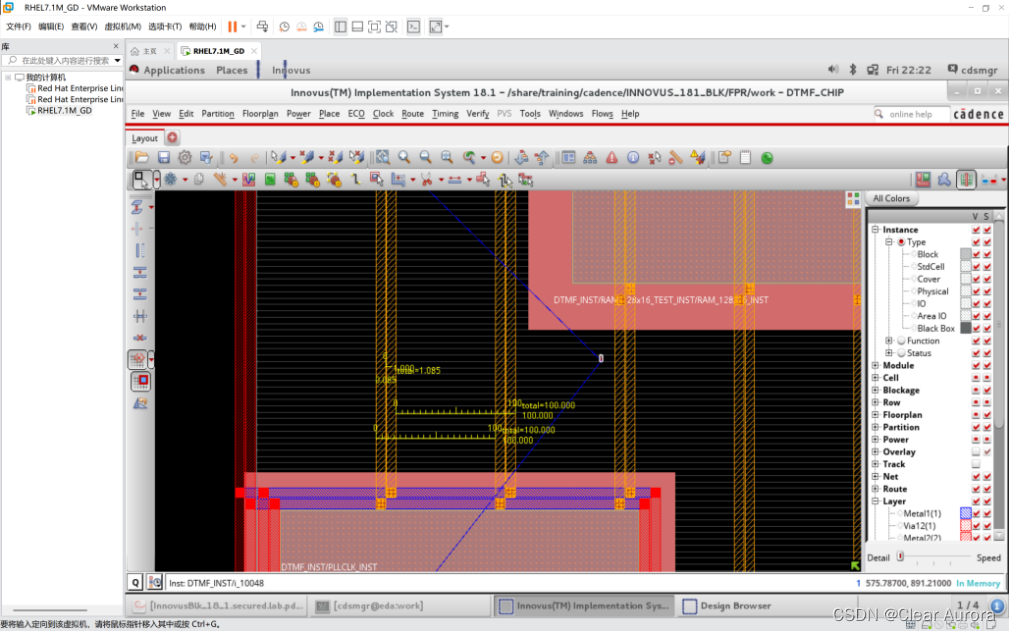The image size is (1010, 631).
Task: Open the Applications menu in GNOME bar
Action: pyautogui.click(x=174, y=70)
